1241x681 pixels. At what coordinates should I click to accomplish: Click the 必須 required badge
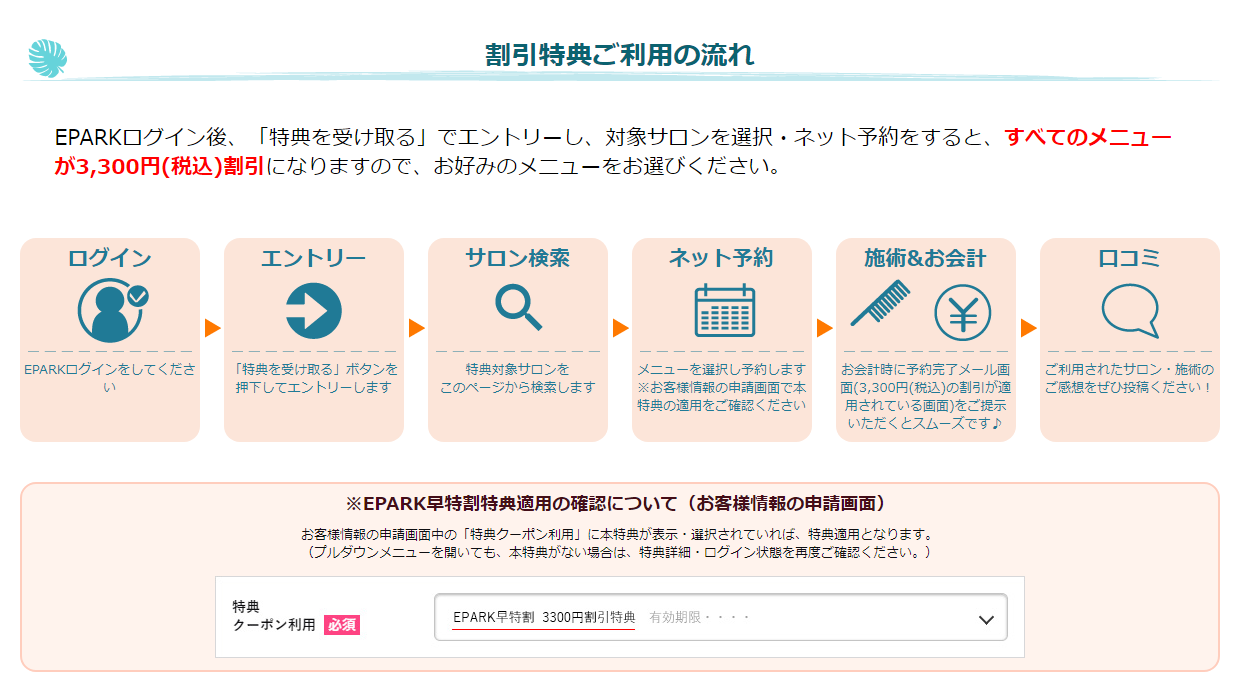(x=341, y=625)
